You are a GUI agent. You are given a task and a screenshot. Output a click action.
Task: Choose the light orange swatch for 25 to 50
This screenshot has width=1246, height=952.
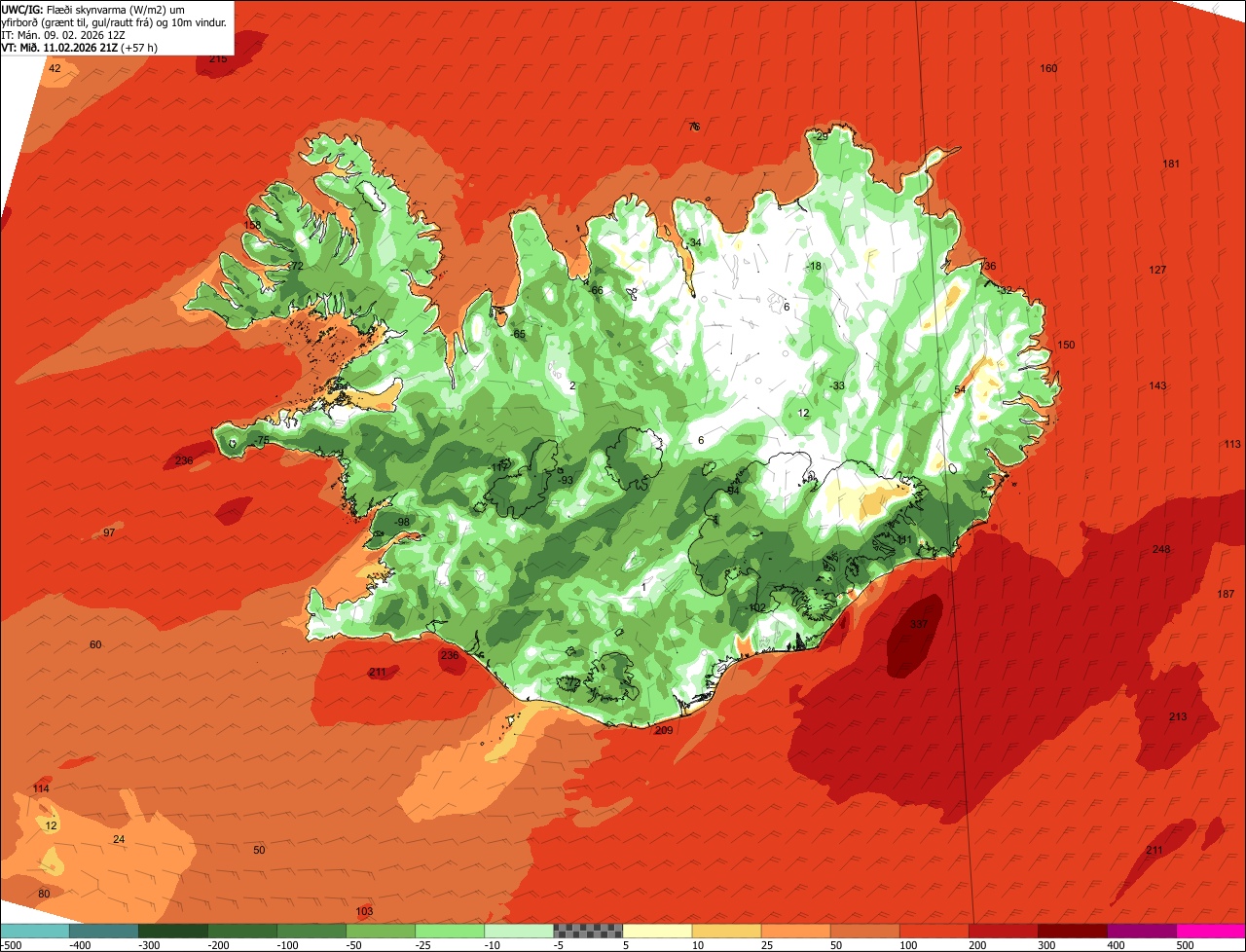pos(794,931)
